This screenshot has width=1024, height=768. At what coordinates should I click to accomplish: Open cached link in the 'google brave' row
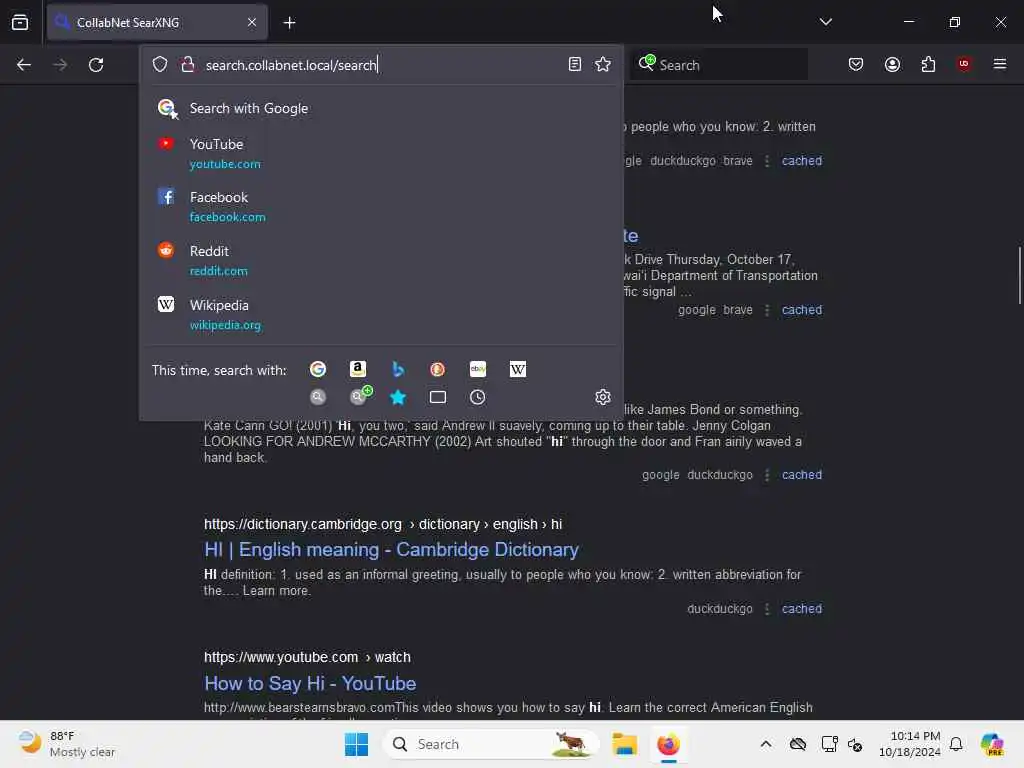801,310
